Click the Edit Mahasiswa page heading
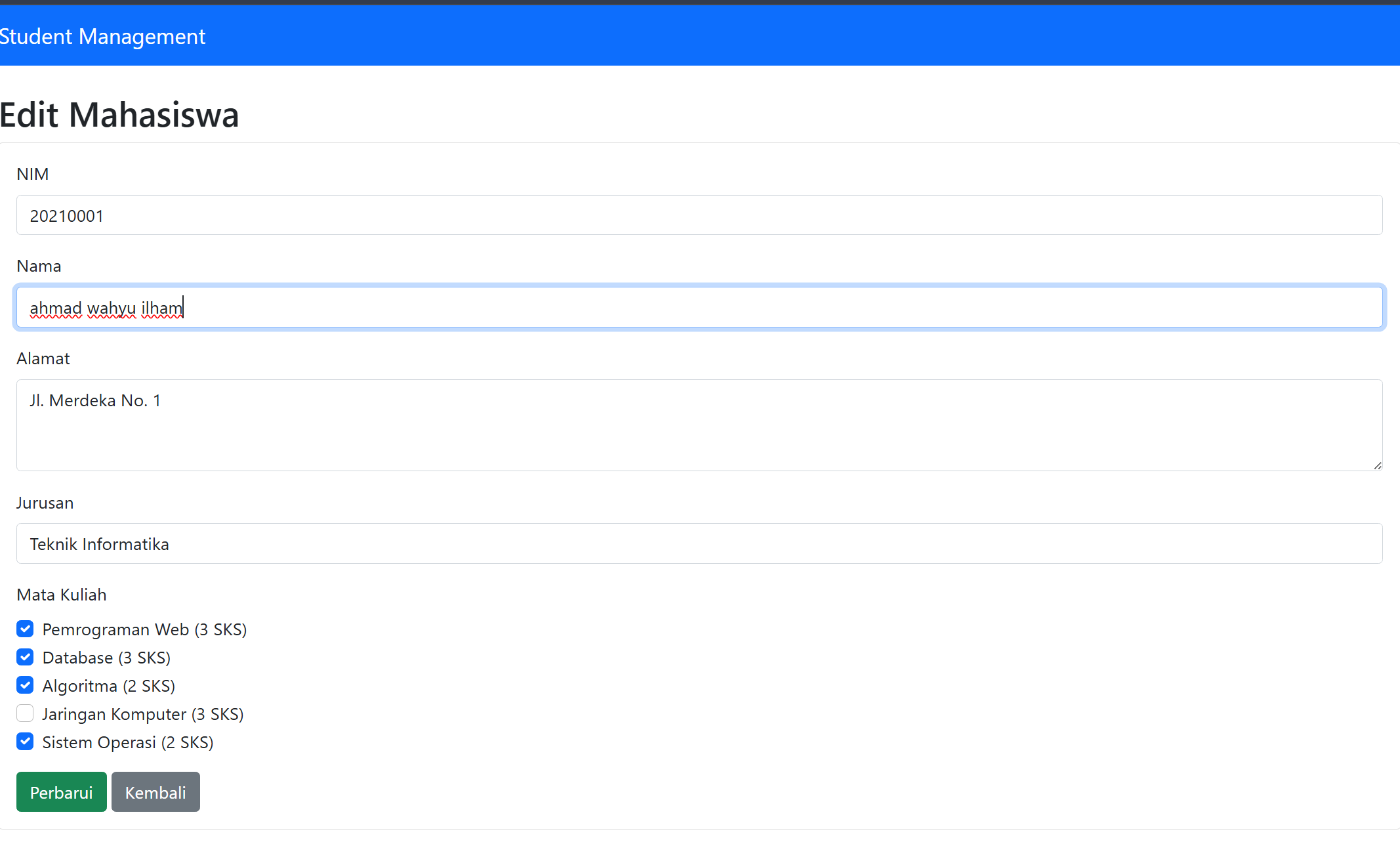The image size is (1400, 842). 119,115
